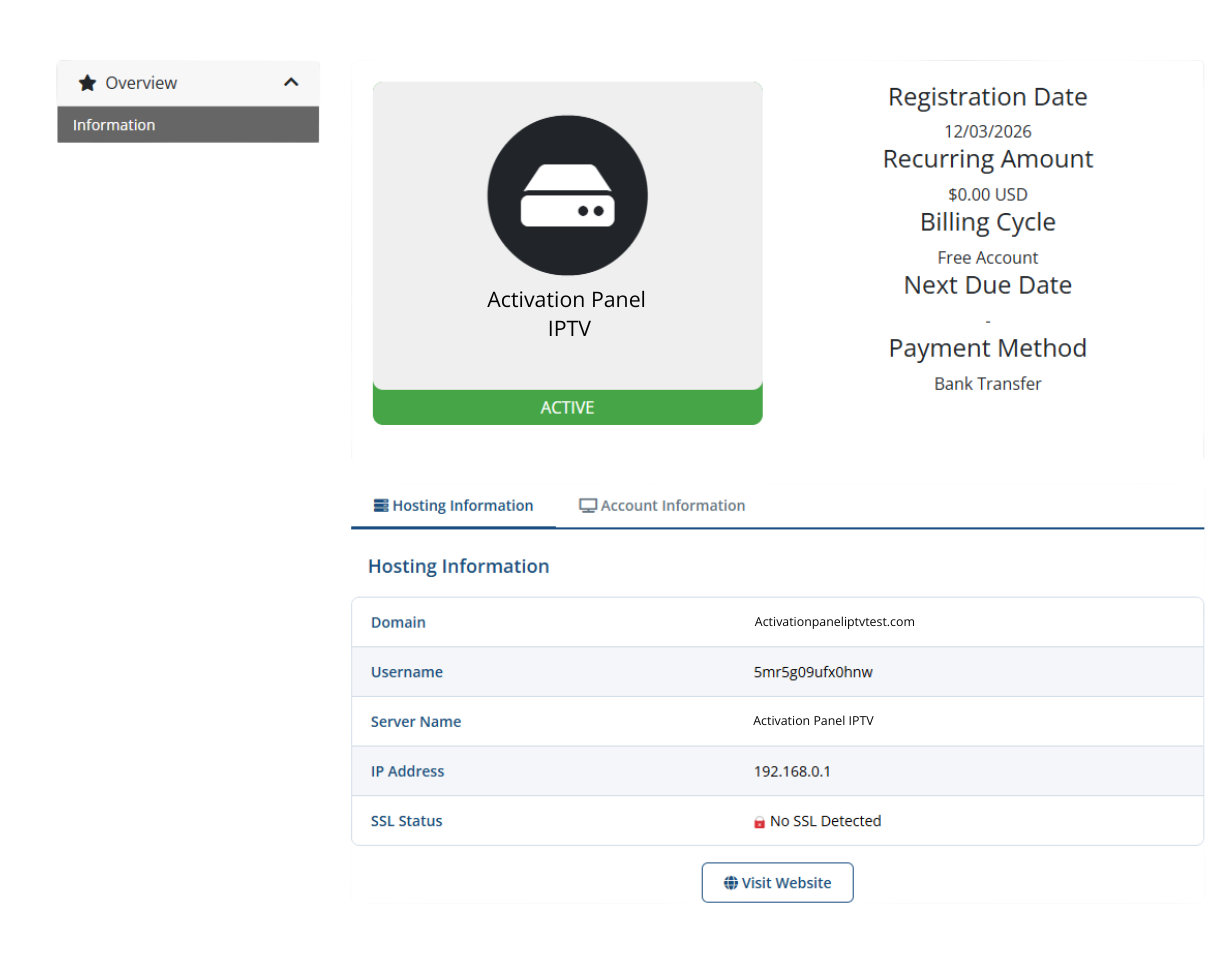
Task: Click the Activationpaneliptvtest.com domain value
Action: pyautogui.click(x=834, y=622)
